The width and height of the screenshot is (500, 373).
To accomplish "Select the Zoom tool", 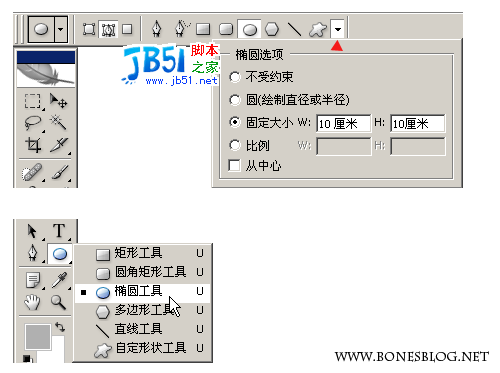I will [x=58, y=302].
